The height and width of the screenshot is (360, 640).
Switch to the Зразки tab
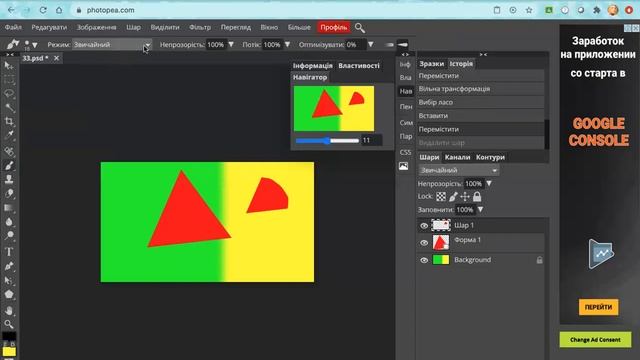pyautogui.click(x=431, y=64)
